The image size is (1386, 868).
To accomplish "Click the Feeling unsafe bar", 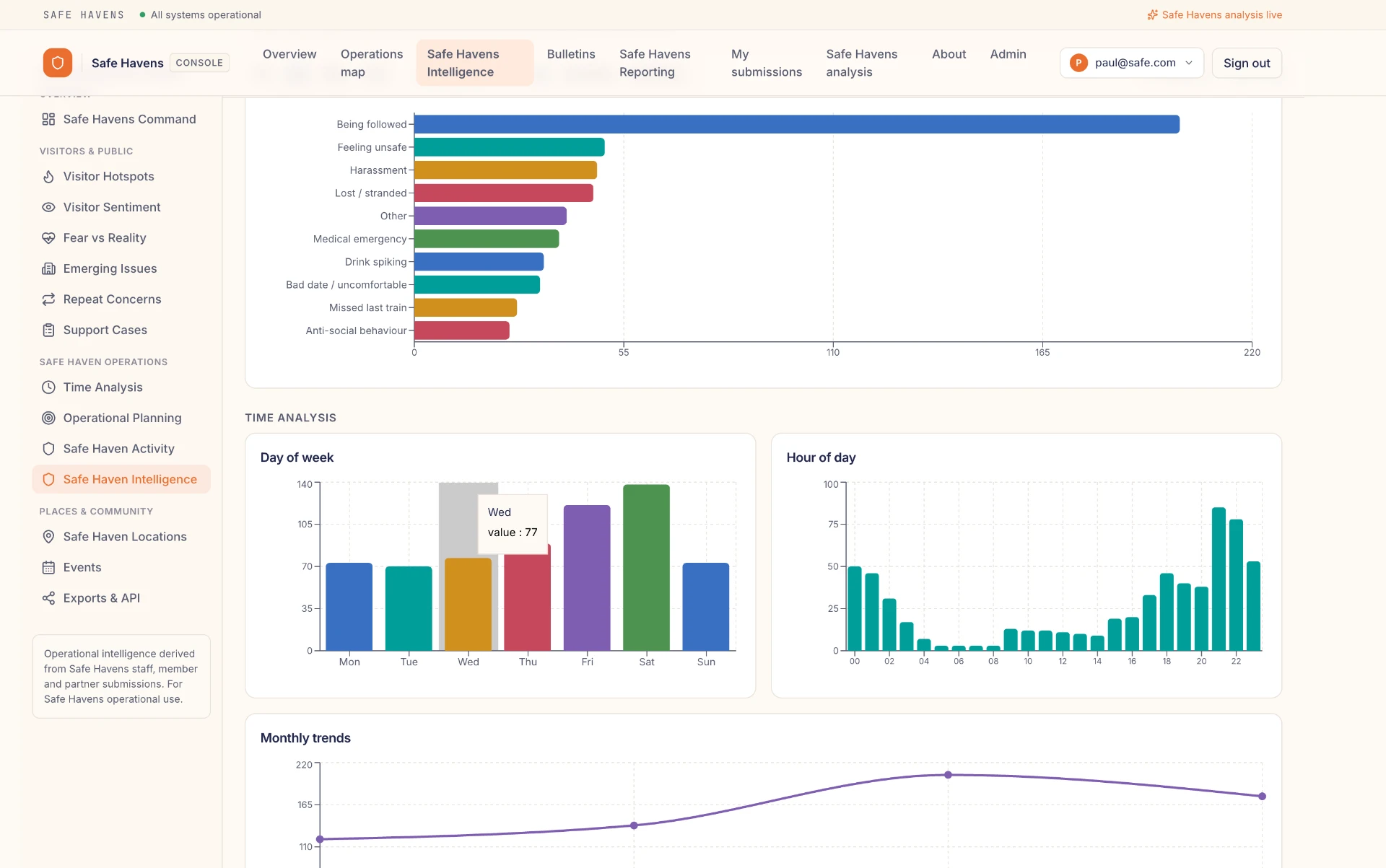I will pyautogui.click(x=510, y=147).
